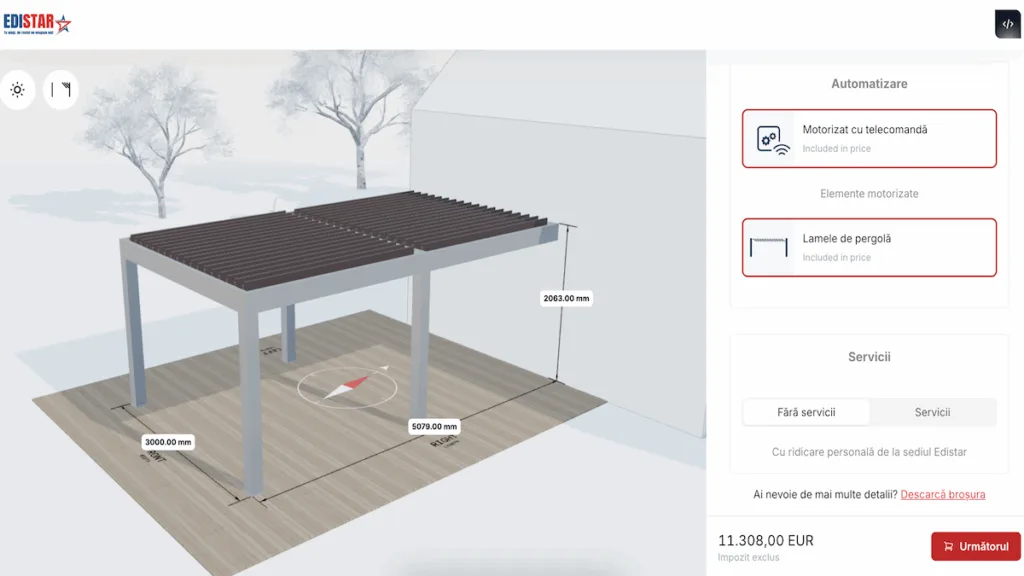The width and height of the screenshot is (1024, 576).
Task: Open the Descarcă broșura link
Action: tap(942, 494)
